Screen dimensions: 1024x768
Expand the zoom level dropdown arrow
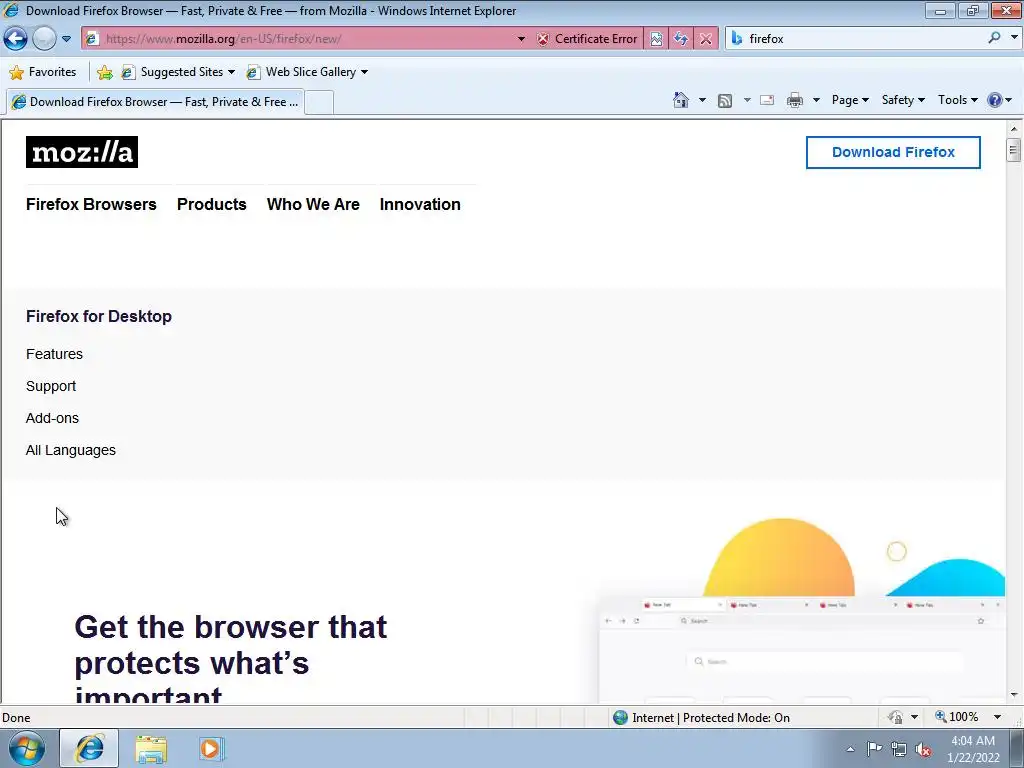click(997, 717)
